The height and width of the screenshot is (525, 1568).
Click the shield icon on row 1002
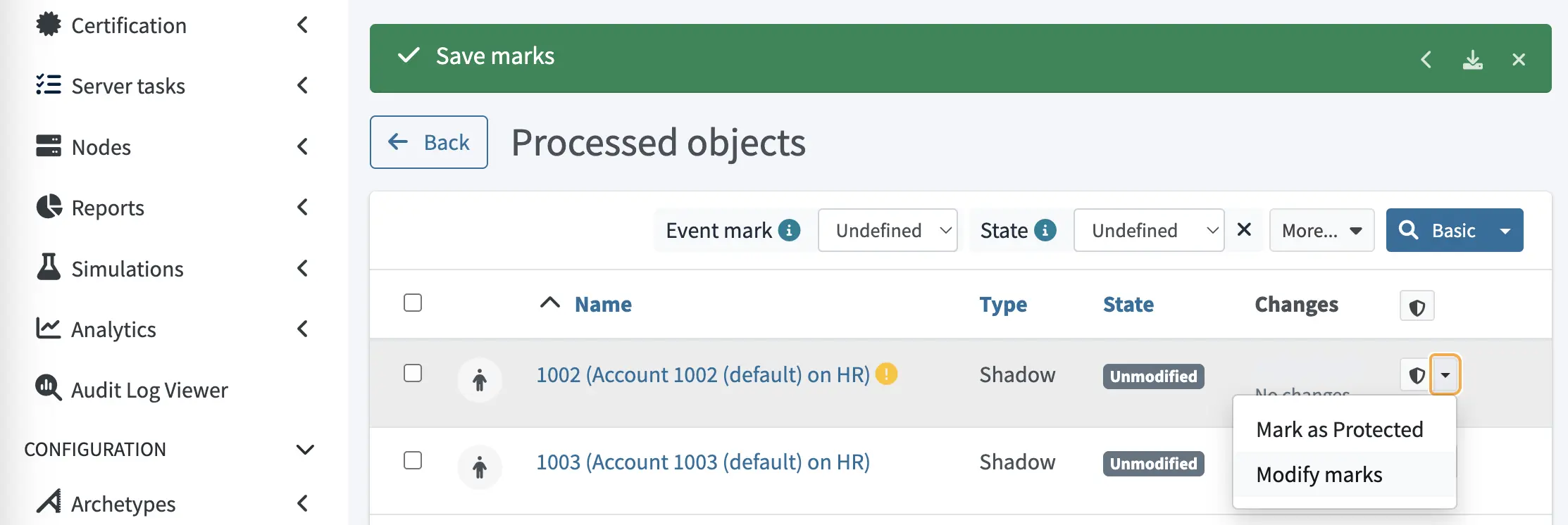click(x=1416, y=375)
